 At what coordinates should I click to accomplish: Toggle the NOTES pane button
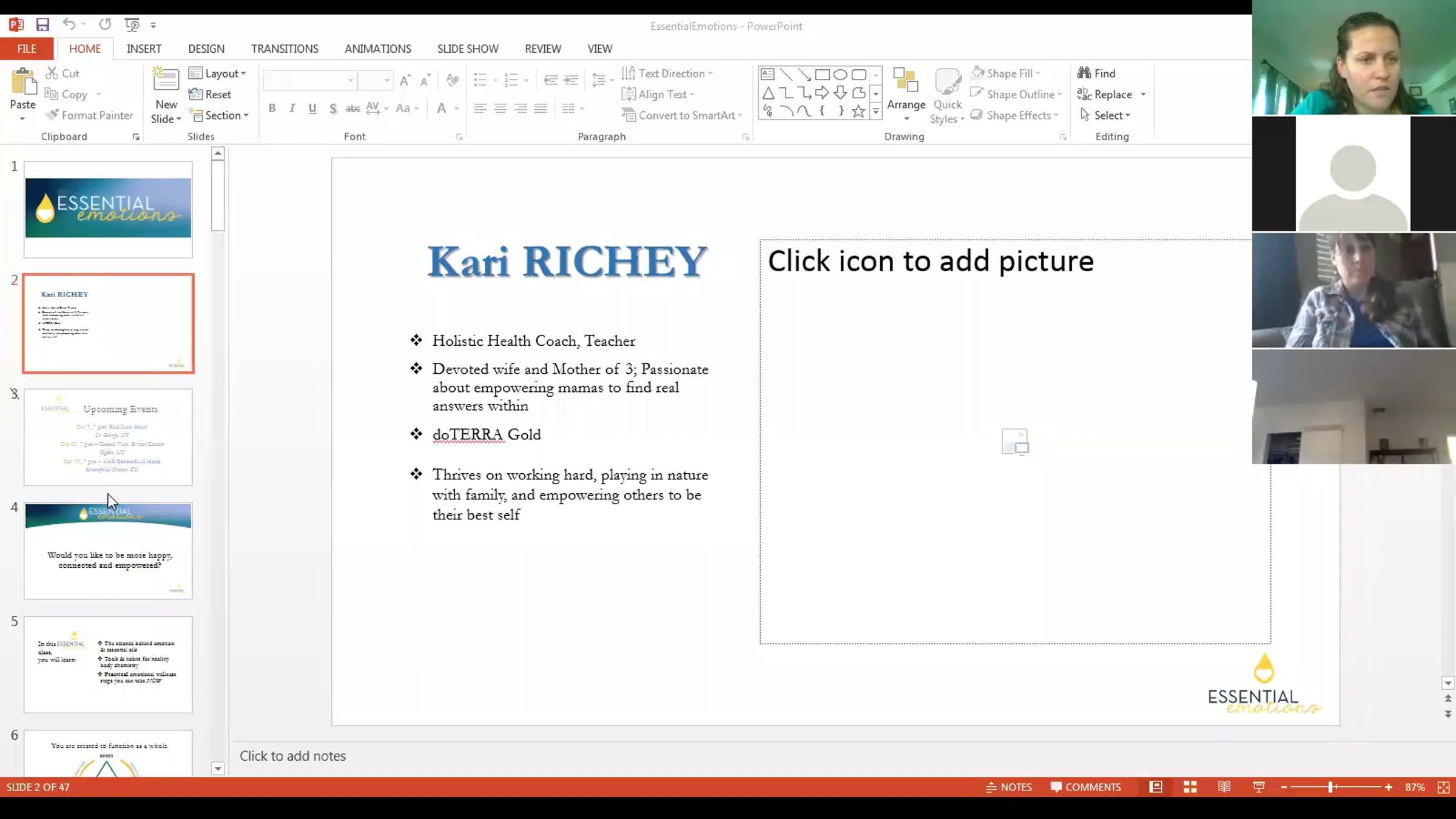click(1009, 787)
